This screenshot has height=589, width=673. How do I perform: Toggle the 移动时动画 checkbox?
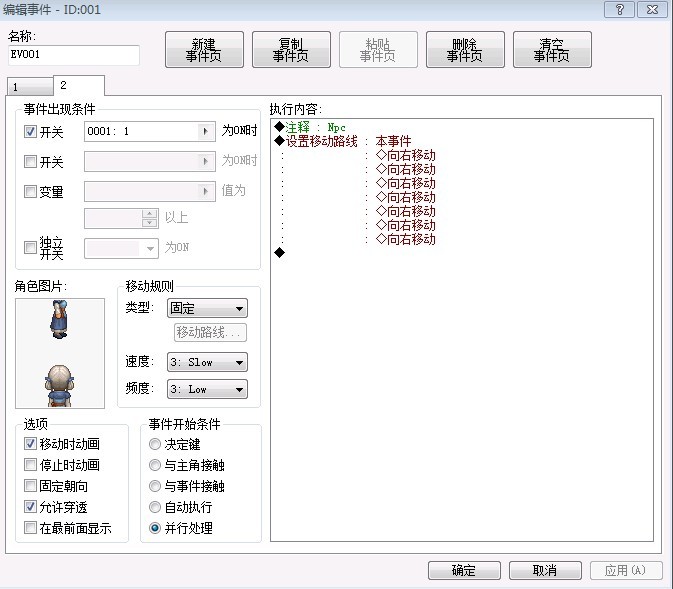click(x=30, y=443)
